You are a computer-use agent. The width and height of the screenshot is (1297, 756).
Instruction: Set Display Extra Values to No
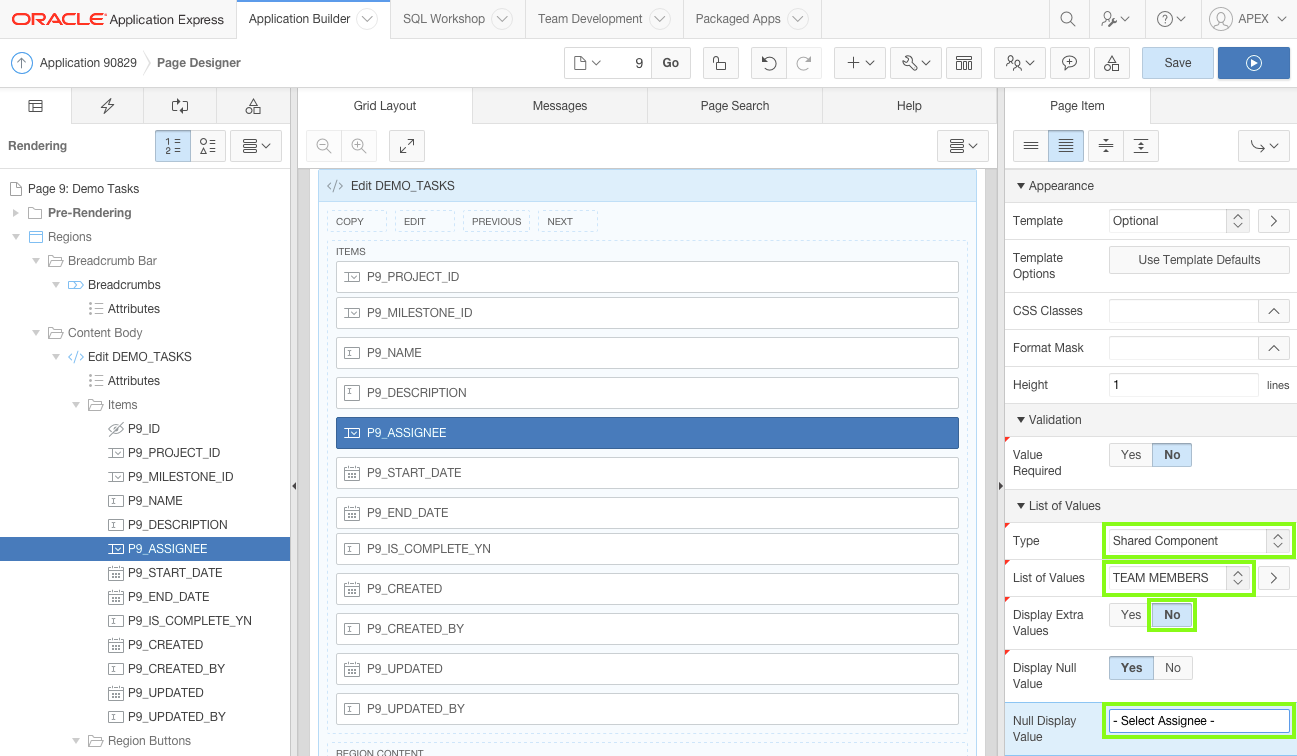[x=1172, y=615]
